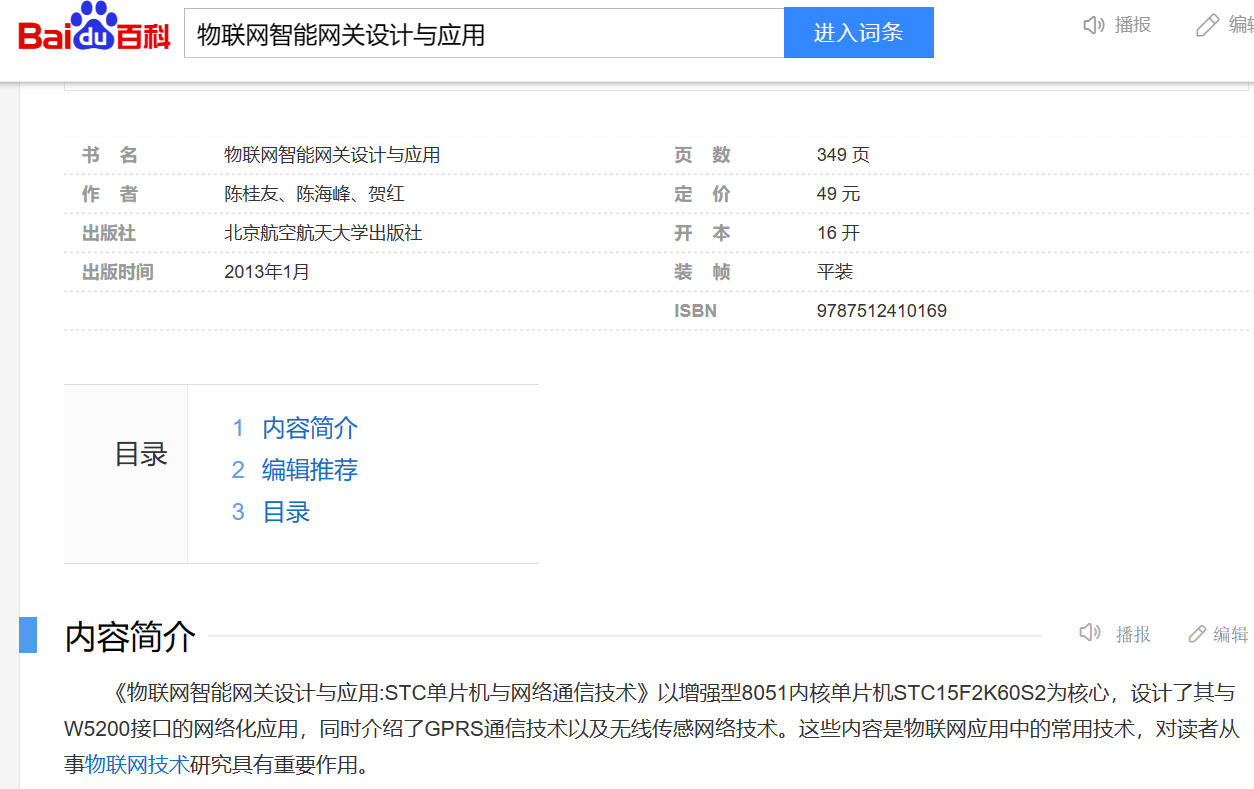Jump to 内容简介 from the table of contents
Viewport: 1254px width, 789px height.
(x=309, y=428)
